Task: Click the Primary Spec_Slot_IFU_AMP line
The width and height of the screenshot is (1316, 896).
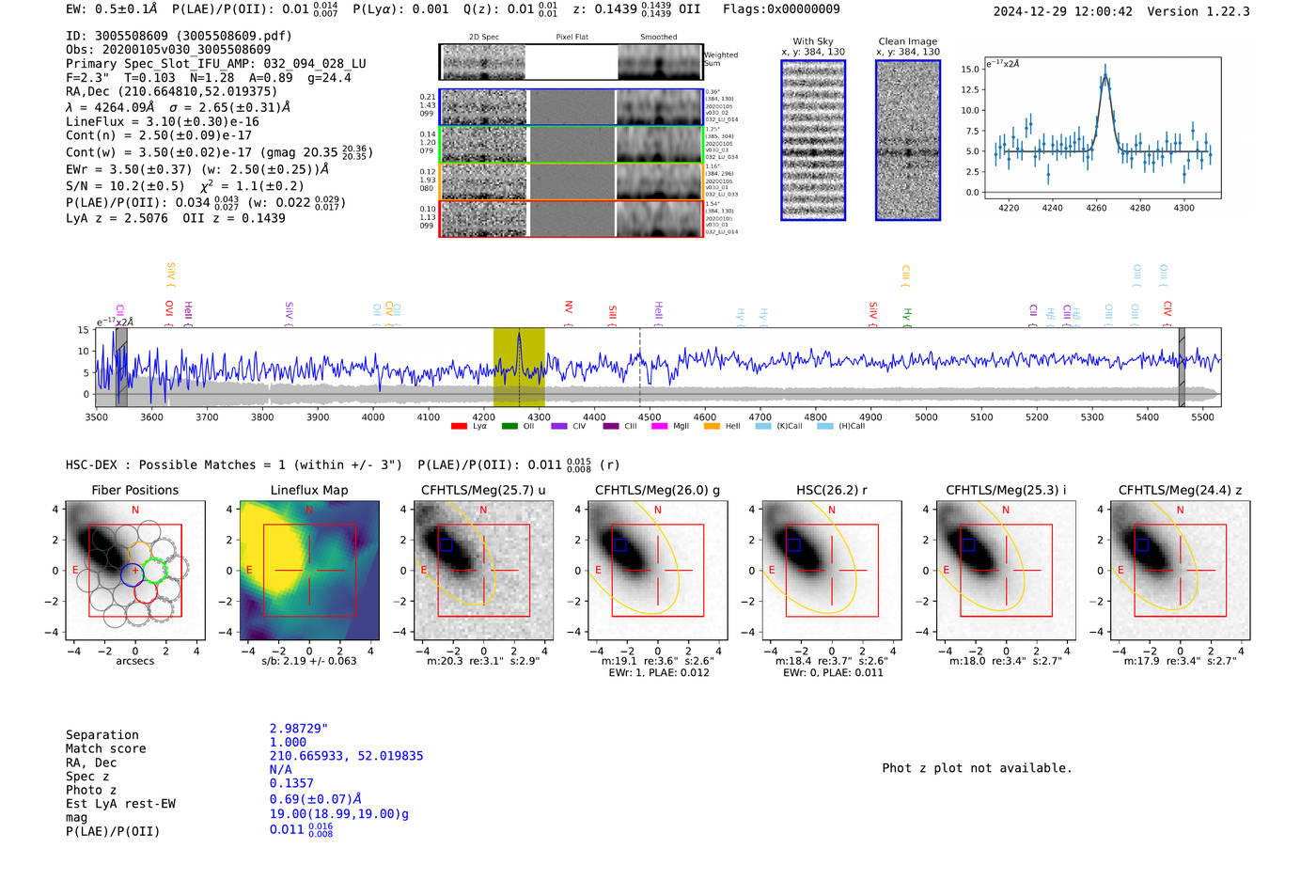Action: point(216,64)
